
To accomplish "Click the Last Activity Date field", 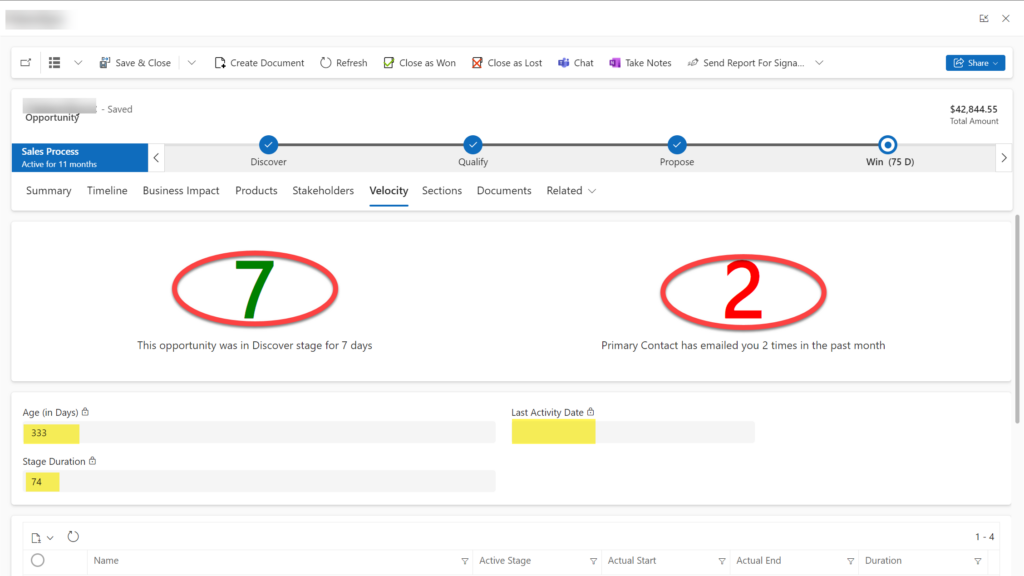I will click(x=633, y=432).
